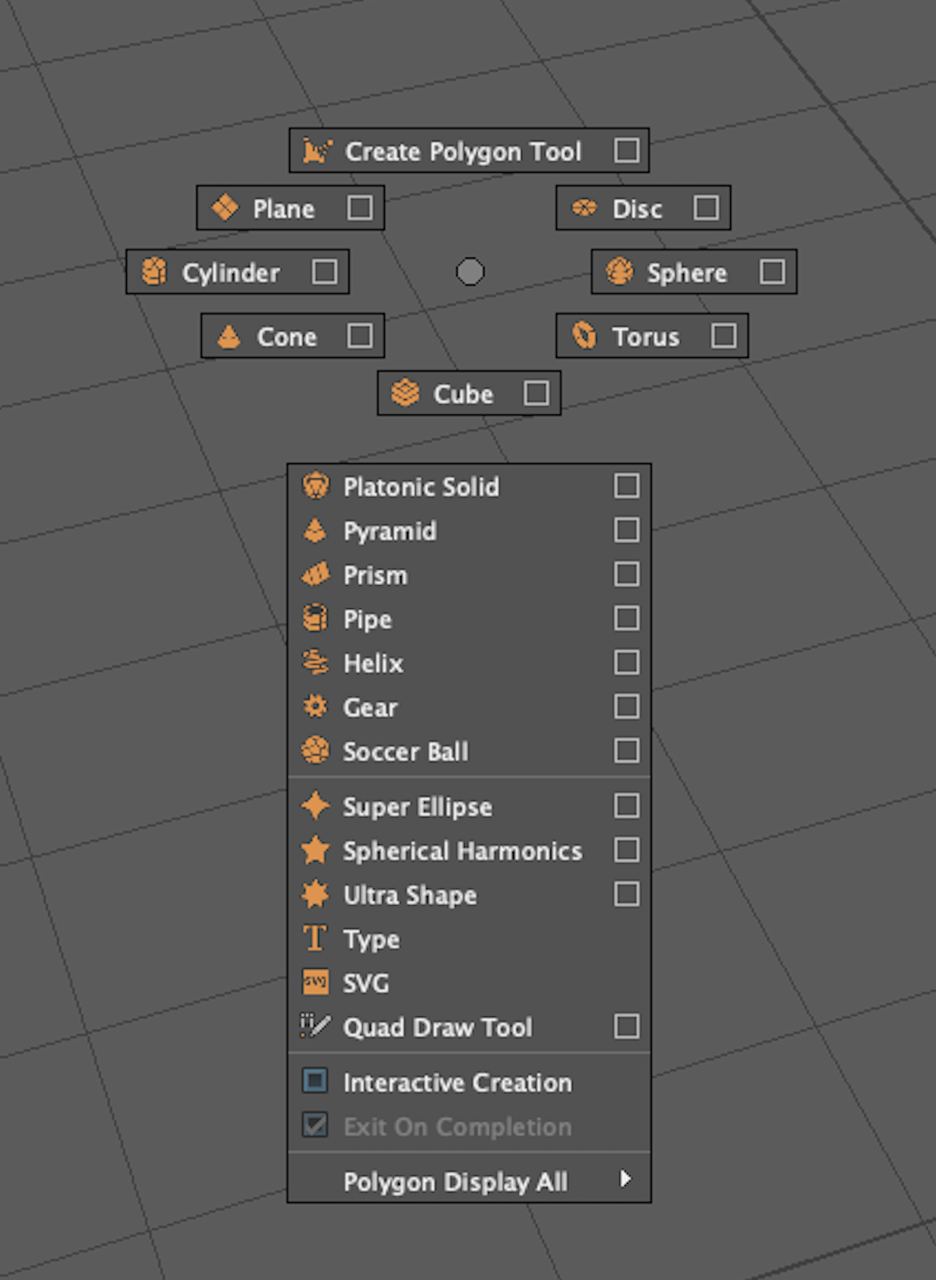Open Prism options box
936x1280 pixels.
coord(627,574)
